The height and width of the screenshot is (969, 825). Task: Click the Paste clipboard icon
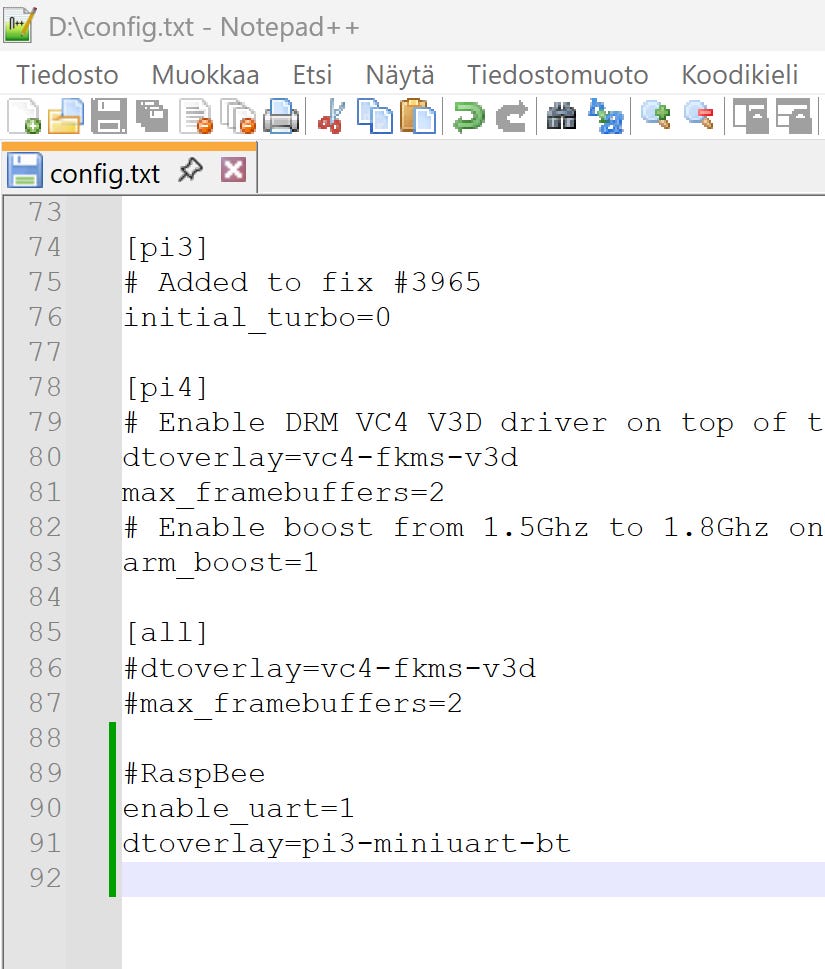(418, 116)
